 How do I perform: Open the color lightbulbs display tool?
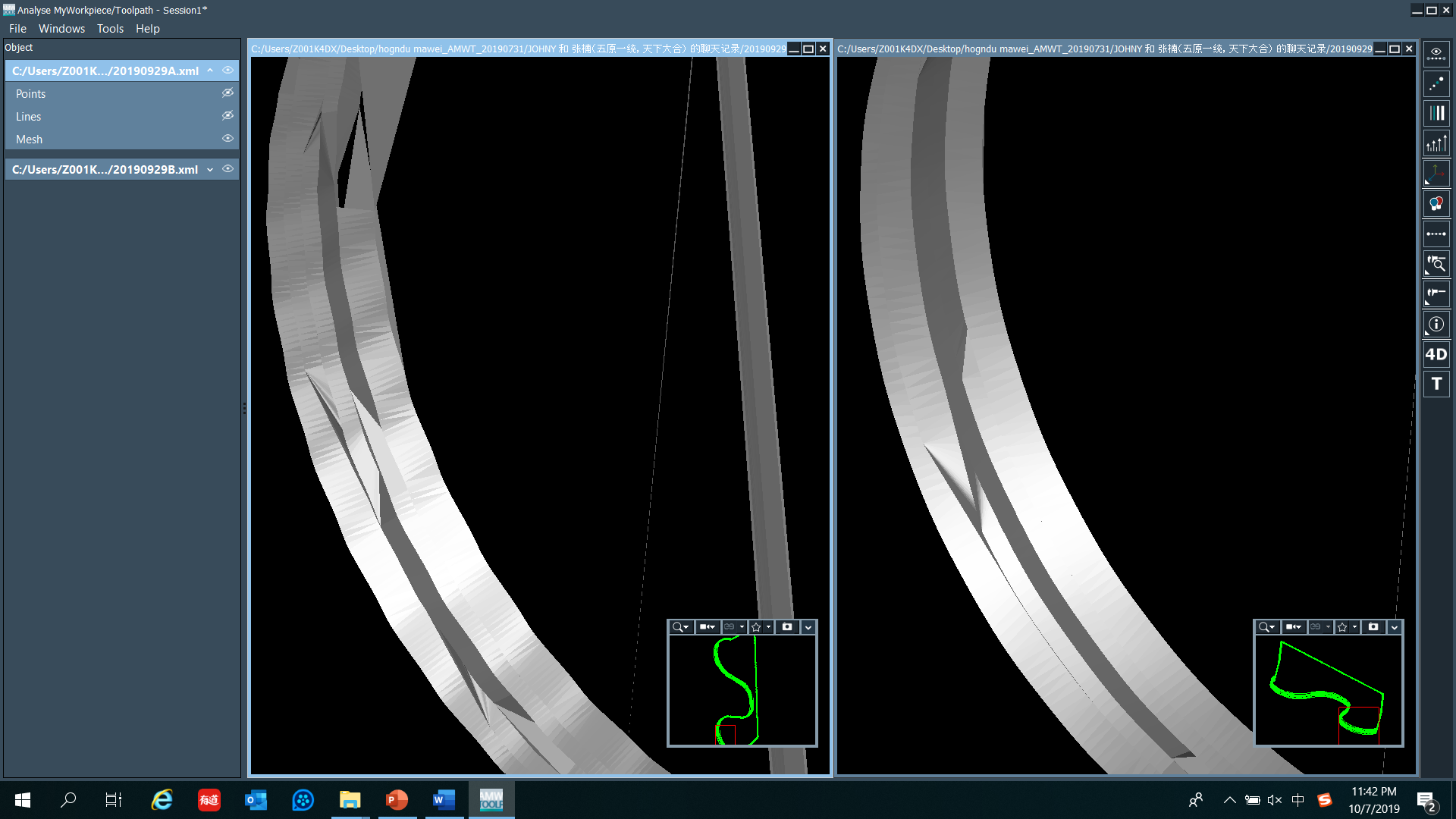[1436, 203]
